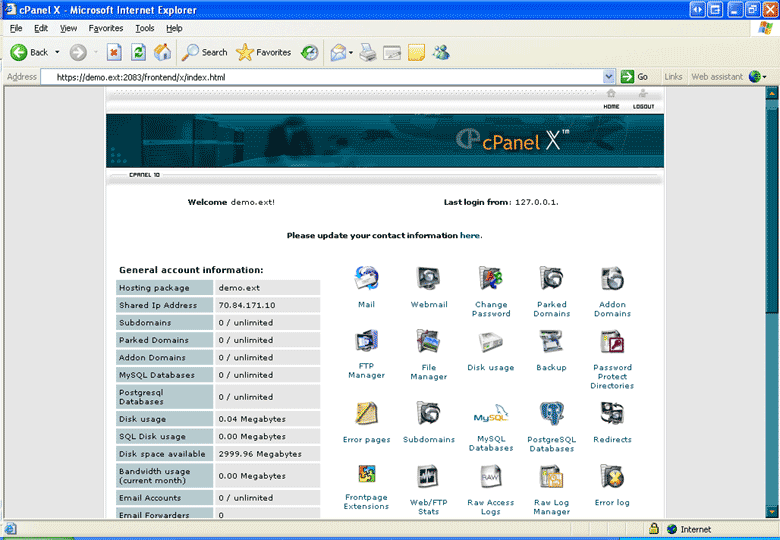Screen dimensions: 780x540
Task: Click the browser Forward arrow
Action: coord(78,52)
